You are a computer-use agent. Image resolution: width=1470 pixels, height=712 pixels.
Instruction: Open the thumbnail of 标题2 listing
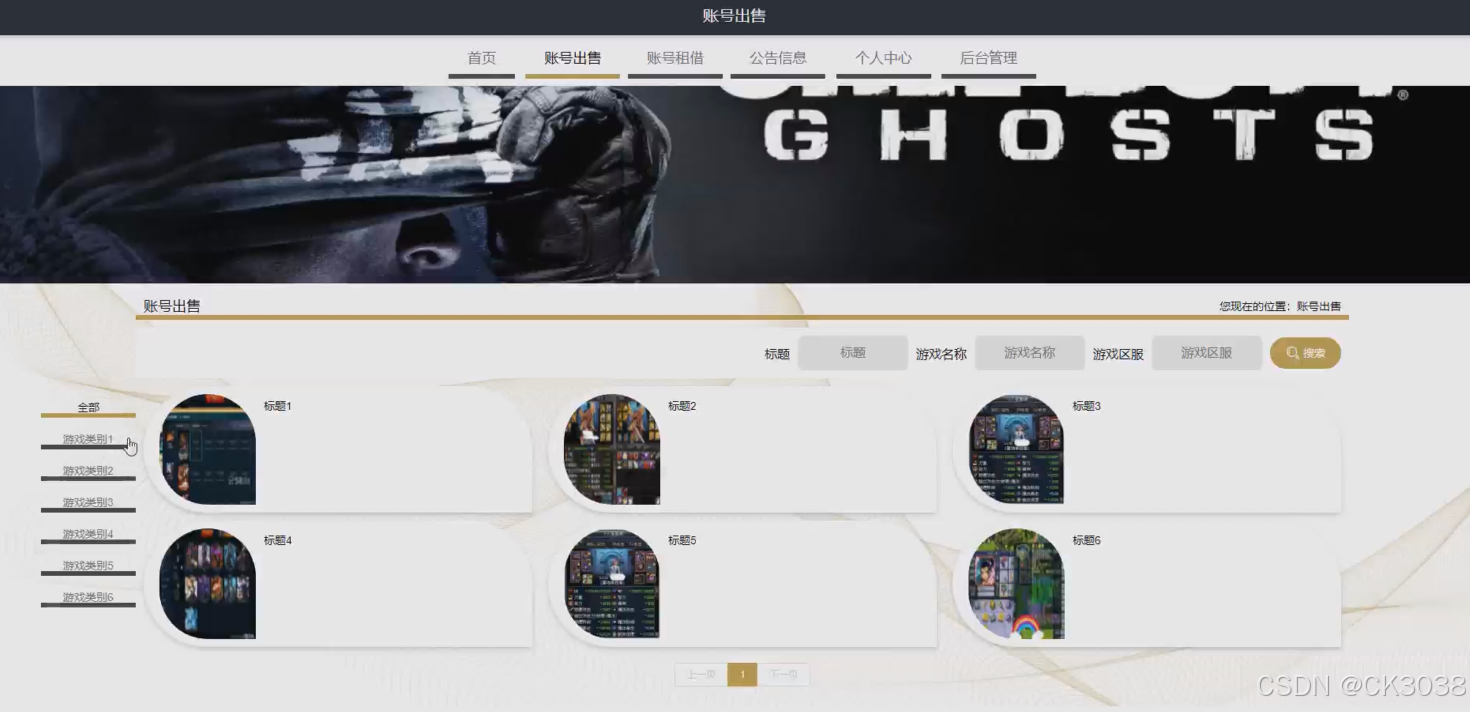coord(612,449)
